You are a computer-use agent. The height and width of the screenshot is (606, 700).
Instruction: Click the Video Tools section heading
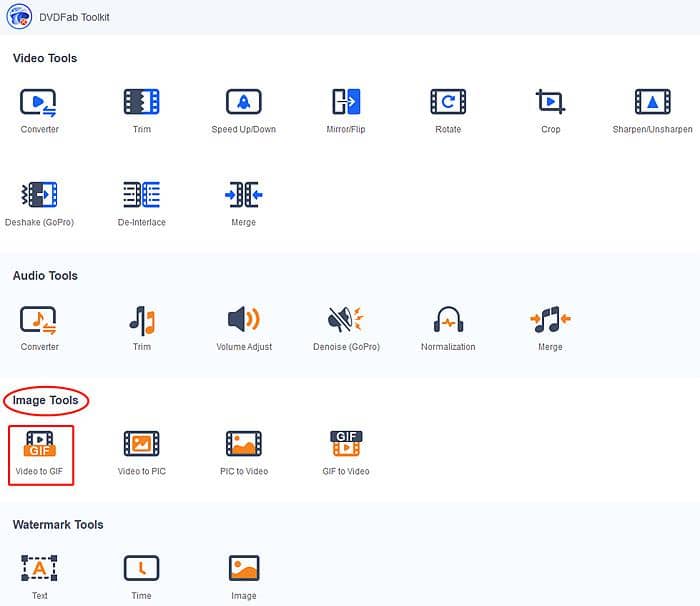[45, 58]
